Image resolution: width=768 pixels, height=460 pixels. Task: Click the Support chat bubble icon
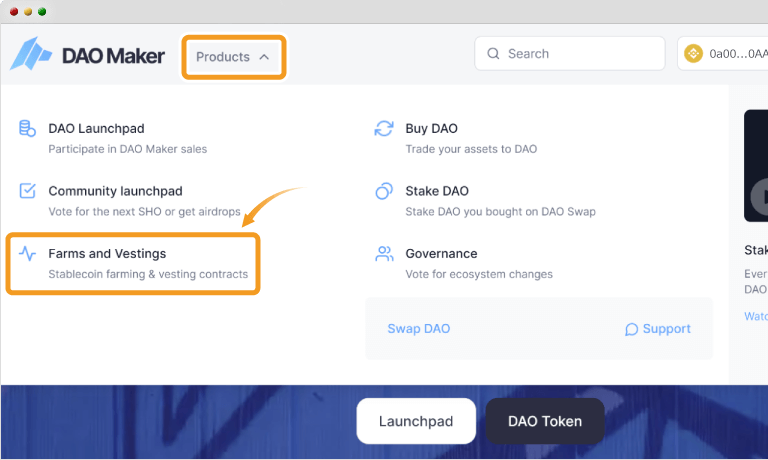click(x=631, y=329)
